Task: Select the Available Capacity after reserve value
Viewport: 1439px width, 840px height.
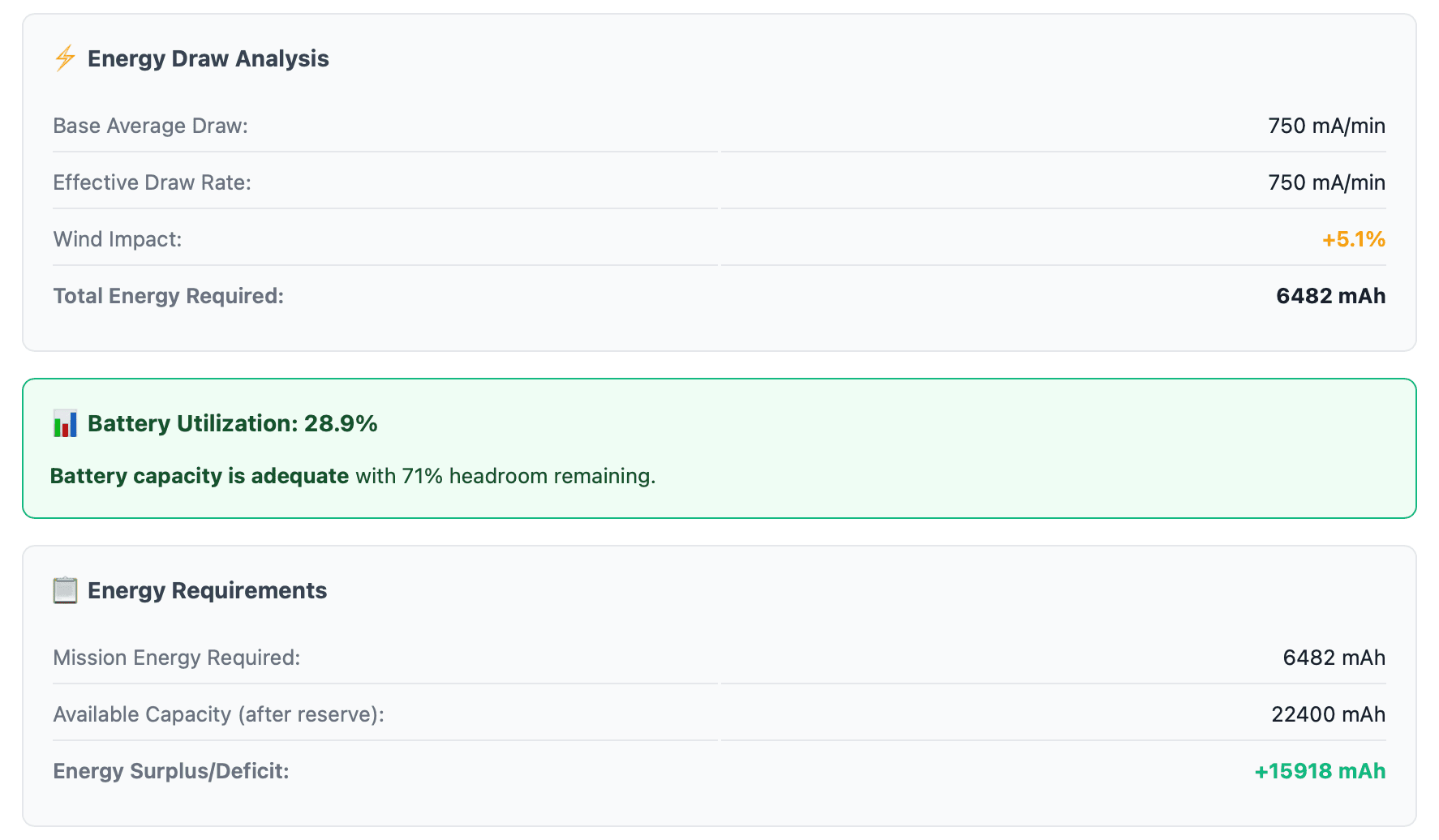Action: [1328, 714]
